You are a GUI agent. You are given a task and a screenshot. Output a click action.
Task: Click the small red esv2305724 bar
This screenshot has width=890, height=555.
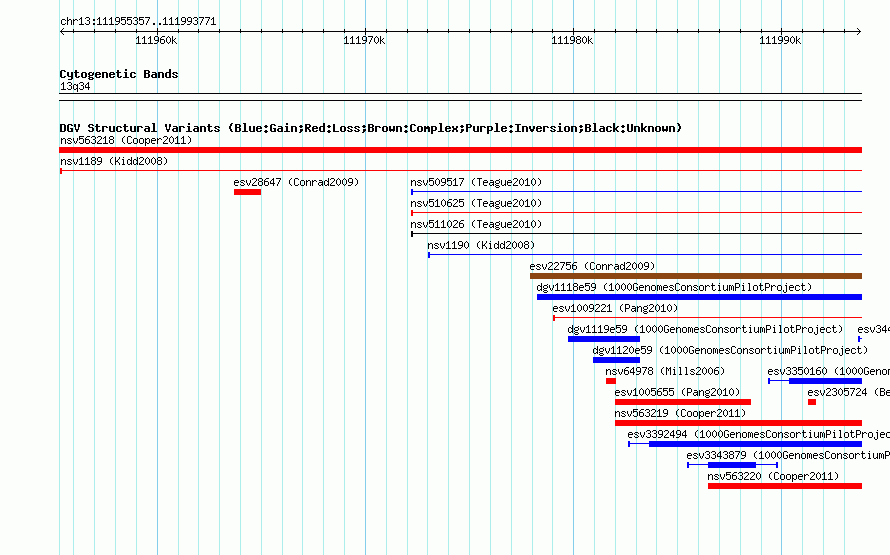click(x=812, y=402)
